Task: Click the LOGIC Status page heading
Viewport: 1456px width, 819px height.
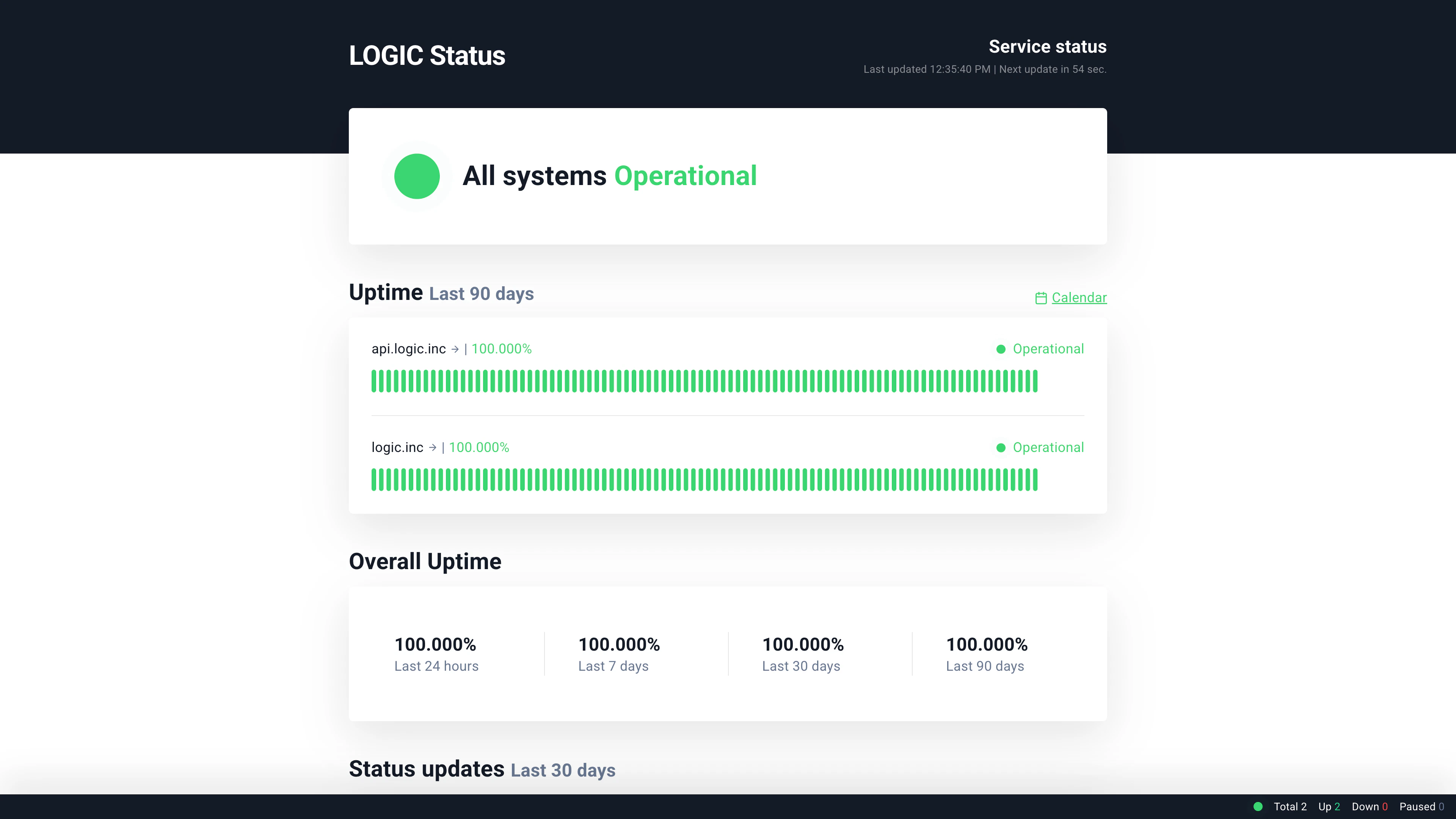Action: (427, 55)
